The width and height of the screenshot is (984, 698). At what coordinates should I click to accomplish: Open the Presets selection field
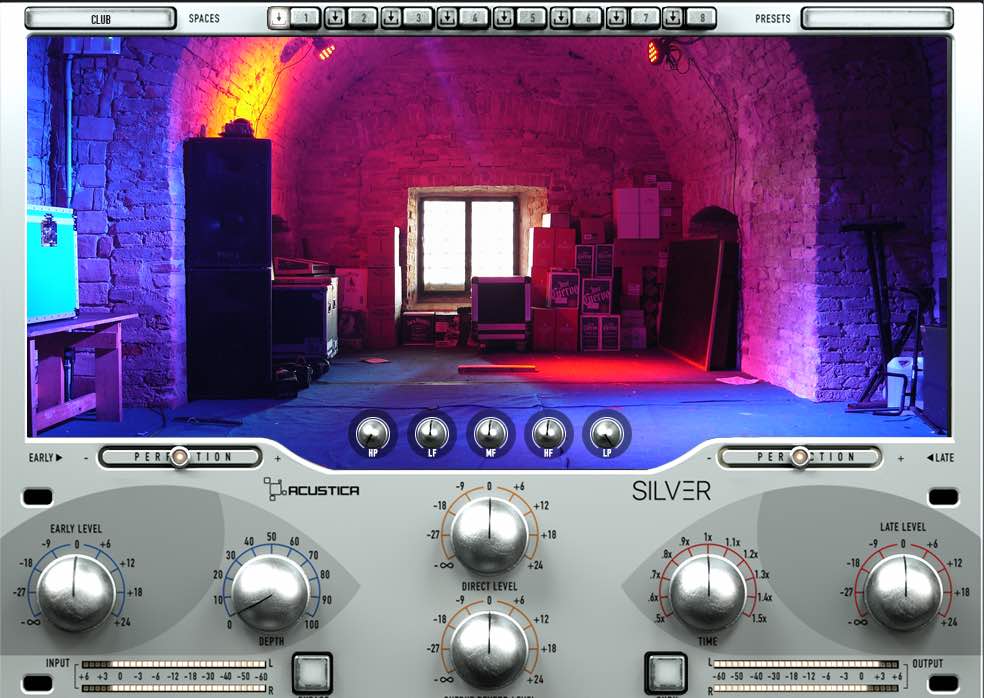pyautogui.click(x=877, y=18)
